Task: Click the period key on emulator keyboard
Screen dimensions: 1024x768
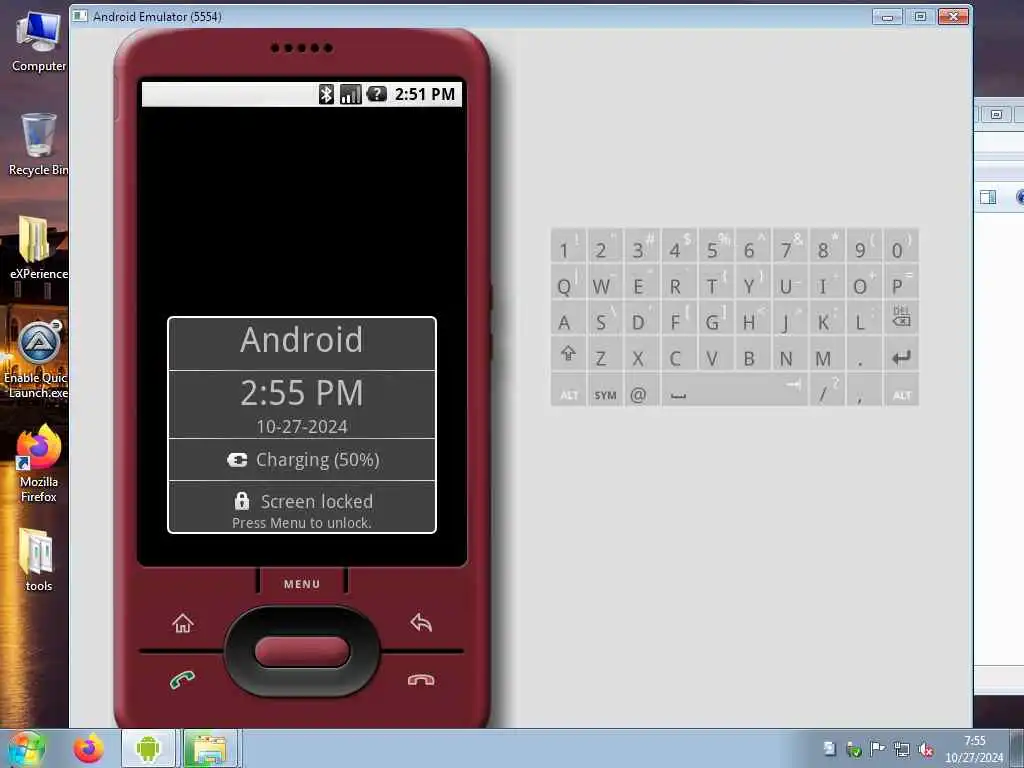Action: (x=864, y=355)
